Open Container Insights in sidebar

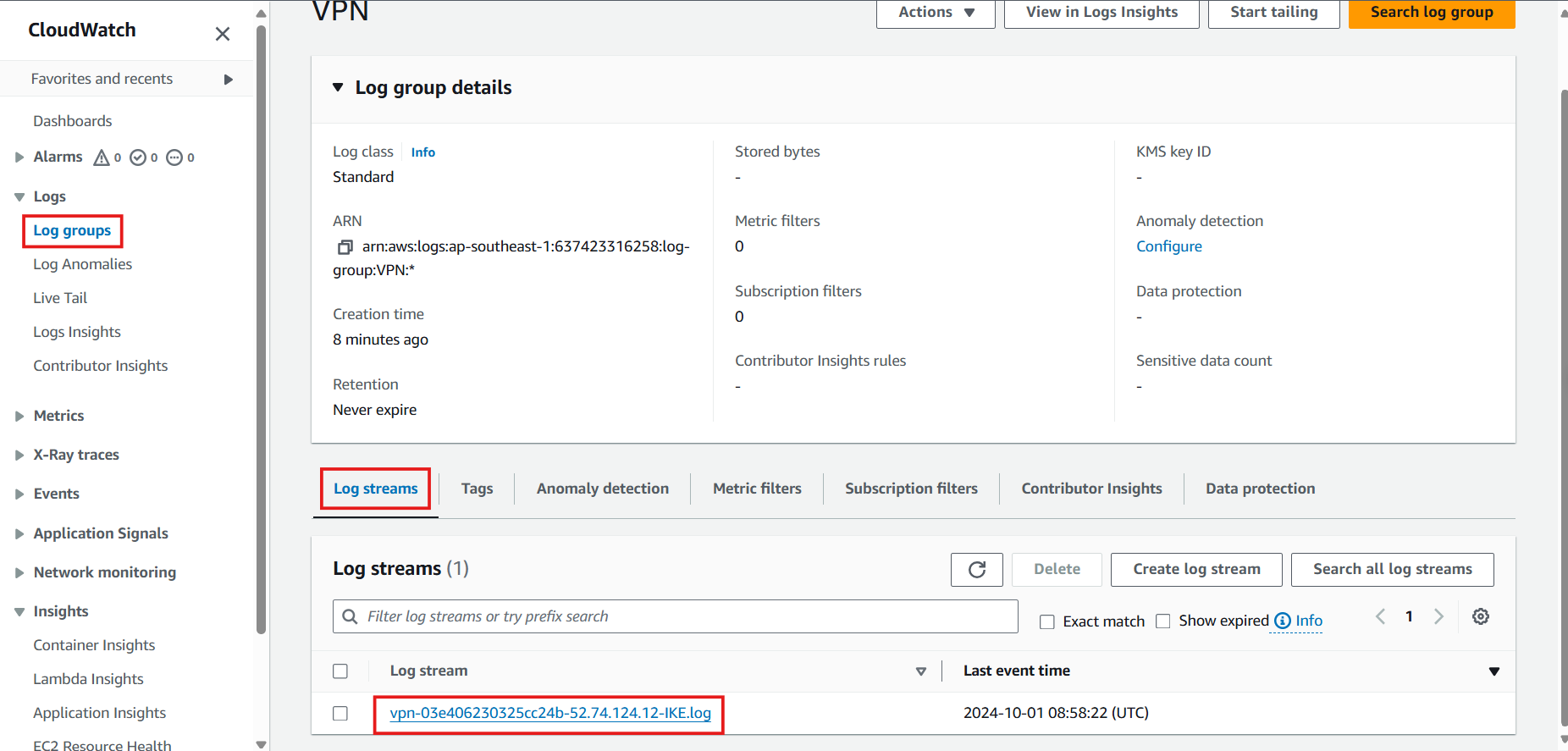[94, 645]
